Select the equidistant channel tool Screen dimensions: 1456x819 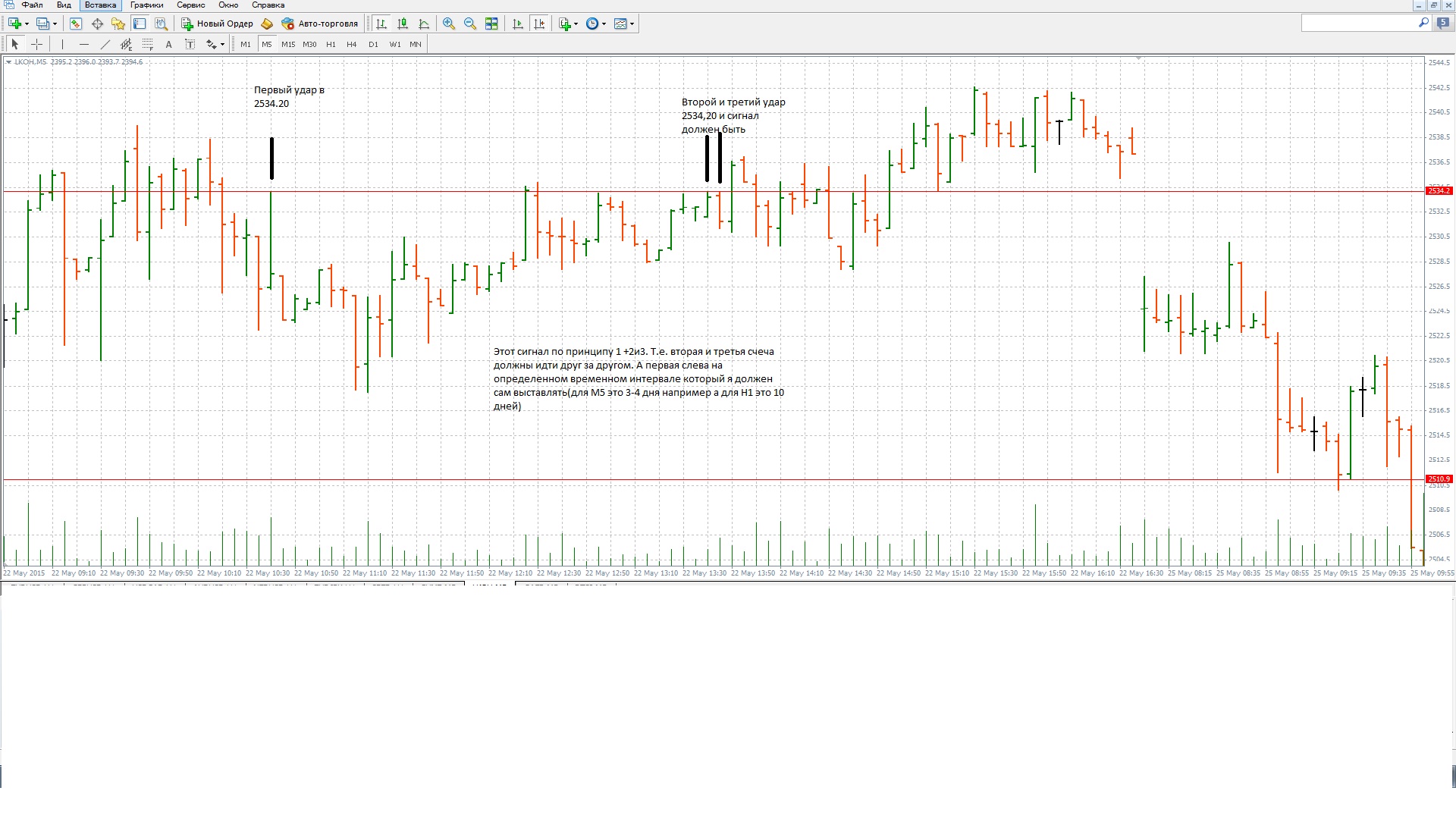[127, 44]
